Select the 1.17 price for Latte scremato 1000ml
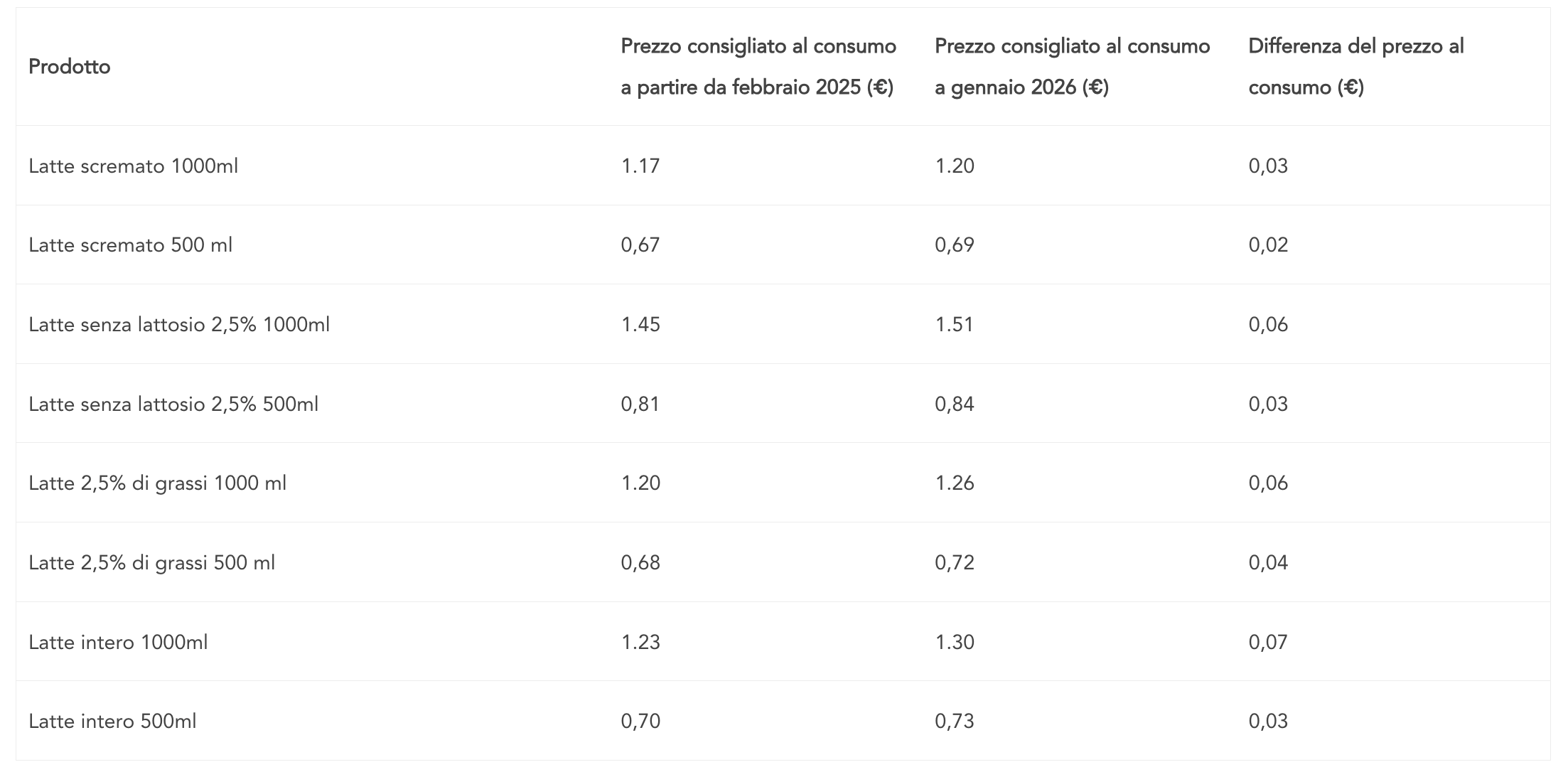Screen dimensions: 1568x772 click(640, 166)
